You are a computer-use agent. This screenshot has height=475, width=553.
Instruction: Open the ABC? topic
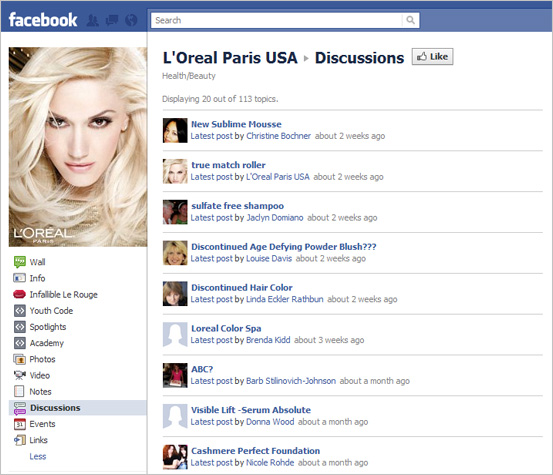[x=202, y=369]
